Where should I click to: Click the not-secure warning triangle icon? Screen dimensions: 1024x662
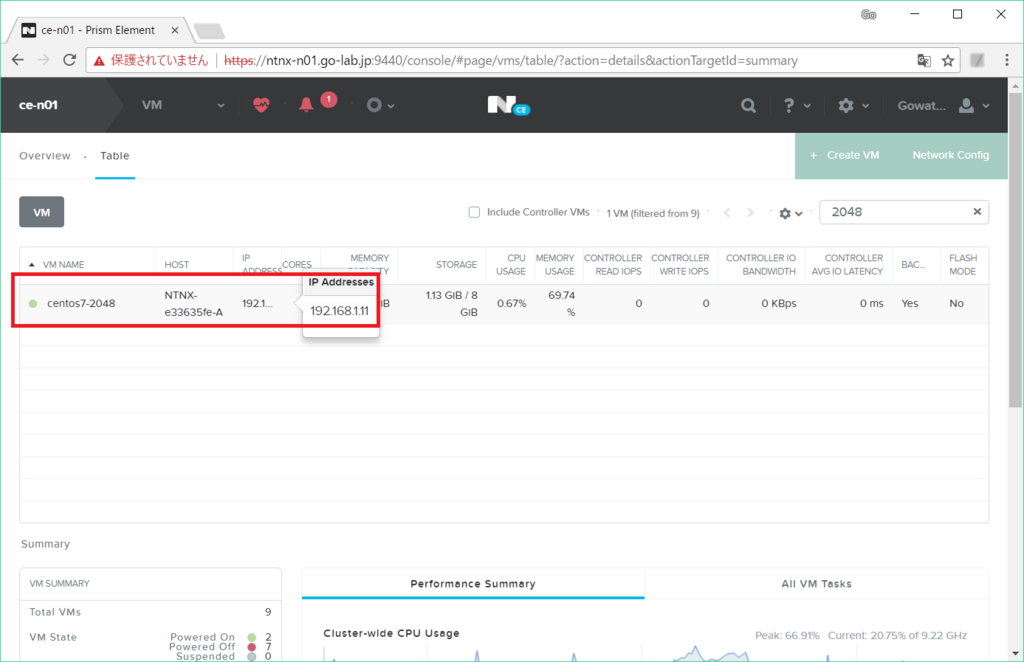pyautogui.click(x=99, y=61)
